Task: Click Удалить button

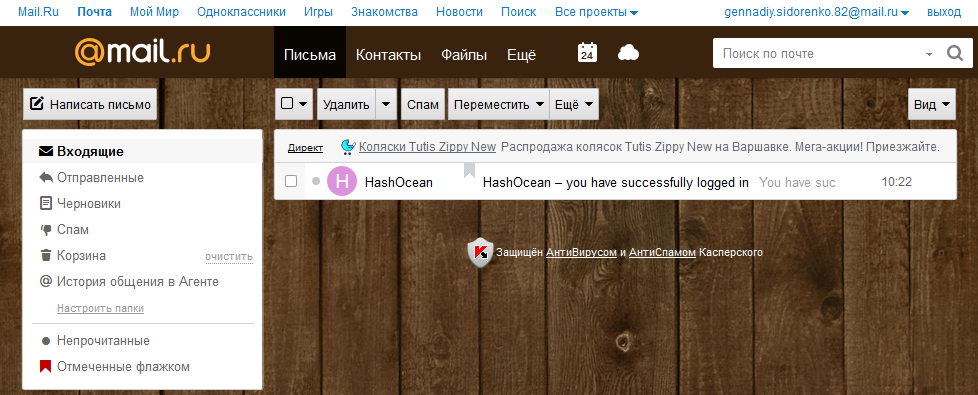Action: click(347, 104)
